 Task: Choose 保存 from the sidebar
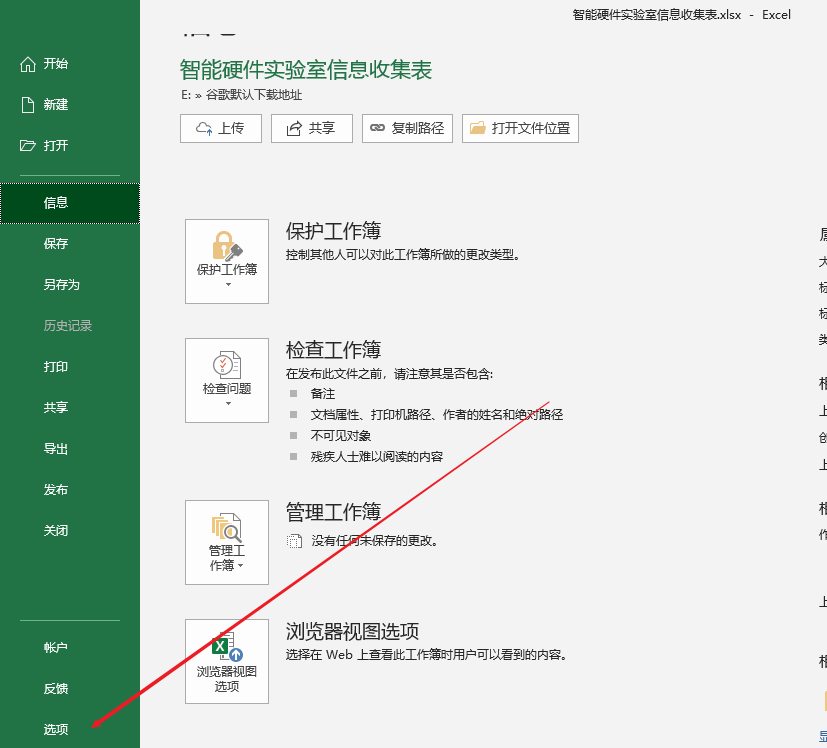click(70, 244)
